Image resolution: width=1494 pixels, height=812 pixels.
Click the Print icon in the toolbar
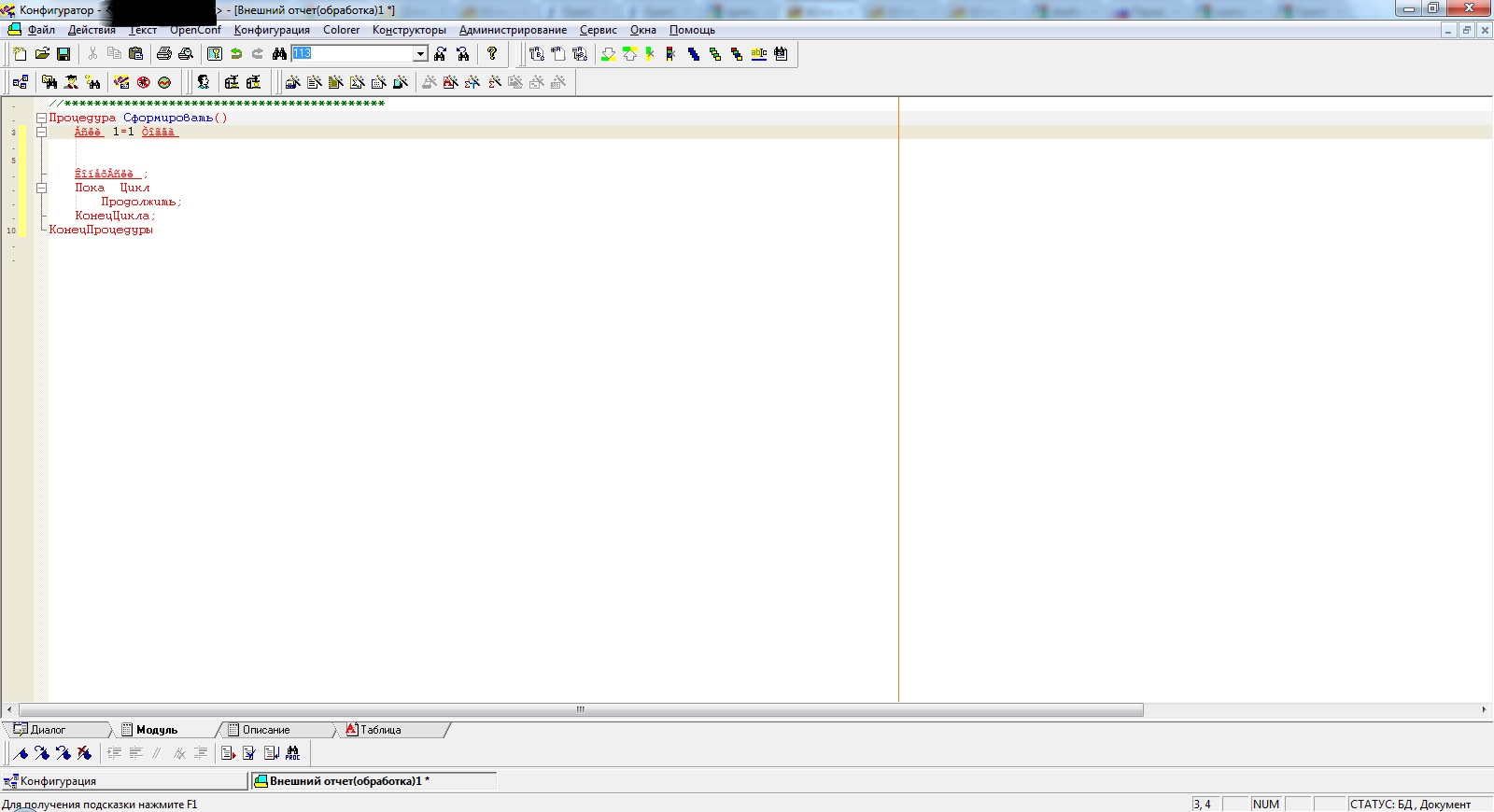(x=164, y=54)
